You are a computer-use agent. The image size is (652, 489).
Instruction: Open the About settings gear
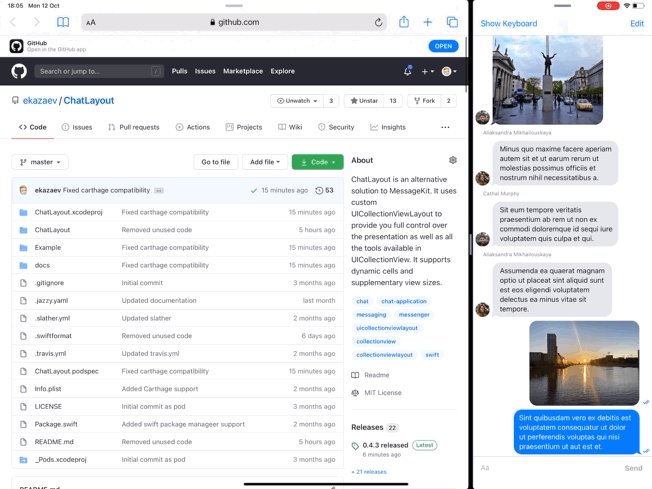click(x=453, y=160)
